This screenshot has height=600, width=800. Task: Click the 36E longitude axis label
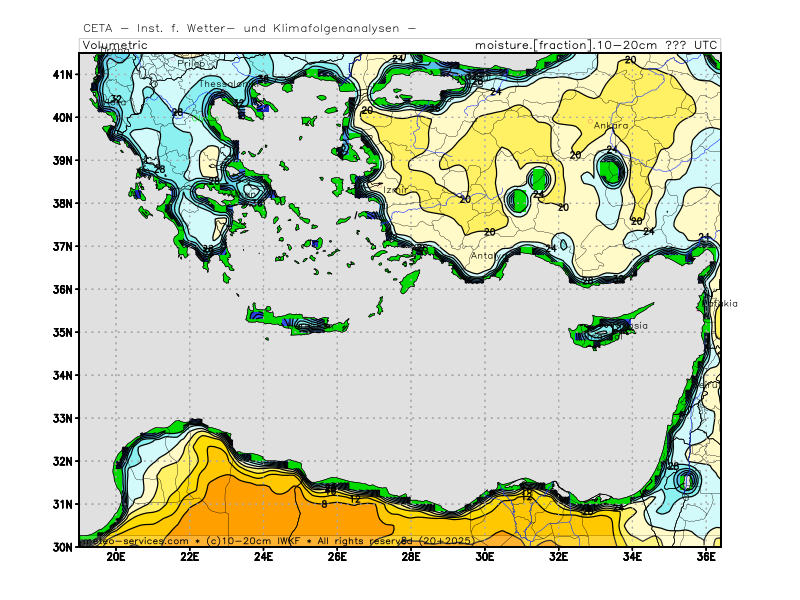[706, 558]
